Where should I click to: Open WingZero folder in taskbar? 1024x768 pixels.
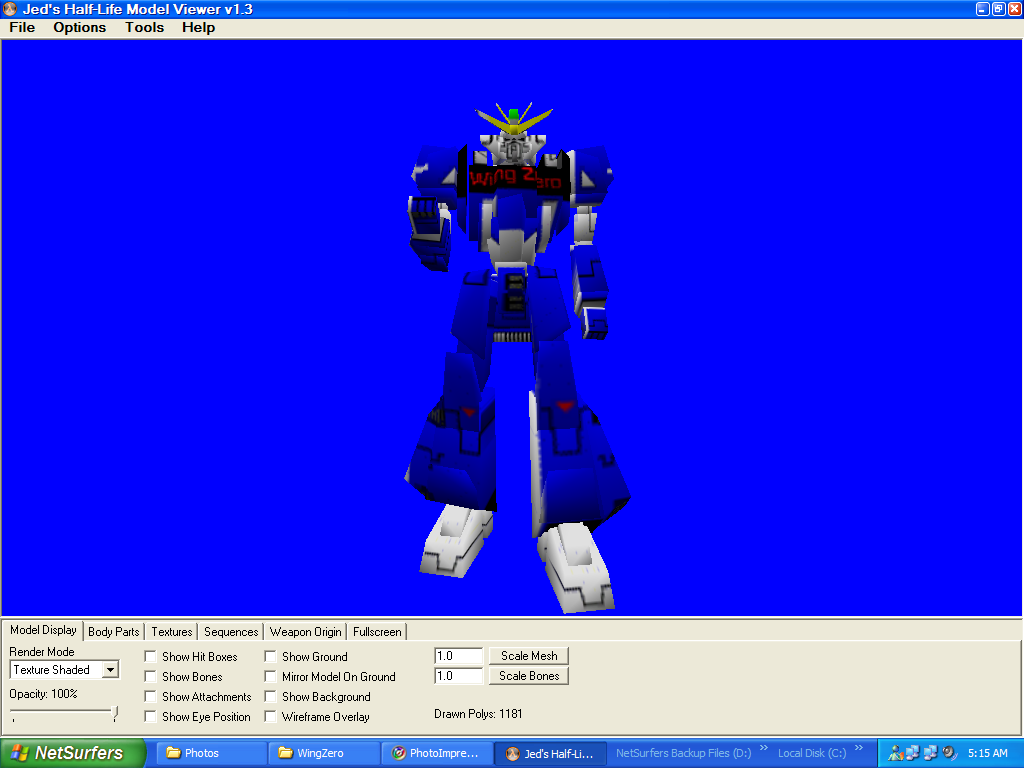[x=325, y=753]
